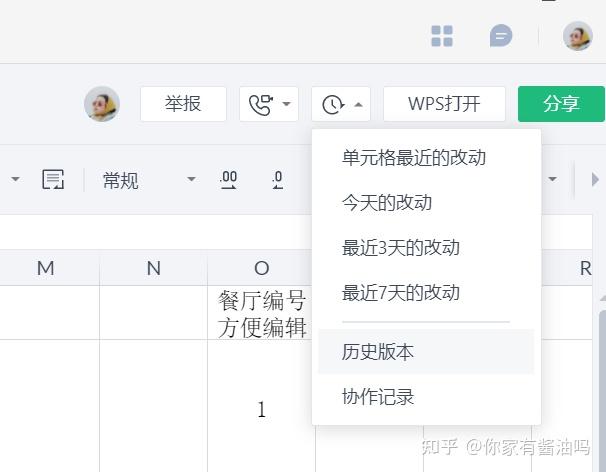This screenshot has width=606, height=472.
Task: Increase decimal places with .00 icon
Action: point(228,180)
